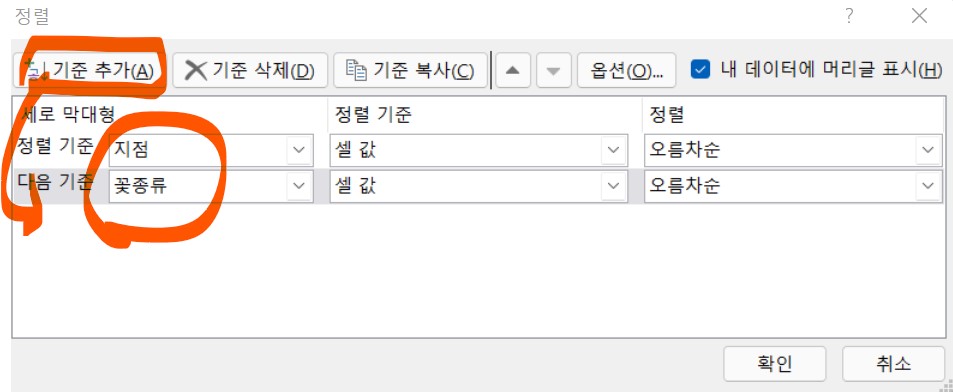953x392 pixels.
Task: Click the 기준 추가 (Add Level) button
Action: pyautogui.click(x=89, y=70)
